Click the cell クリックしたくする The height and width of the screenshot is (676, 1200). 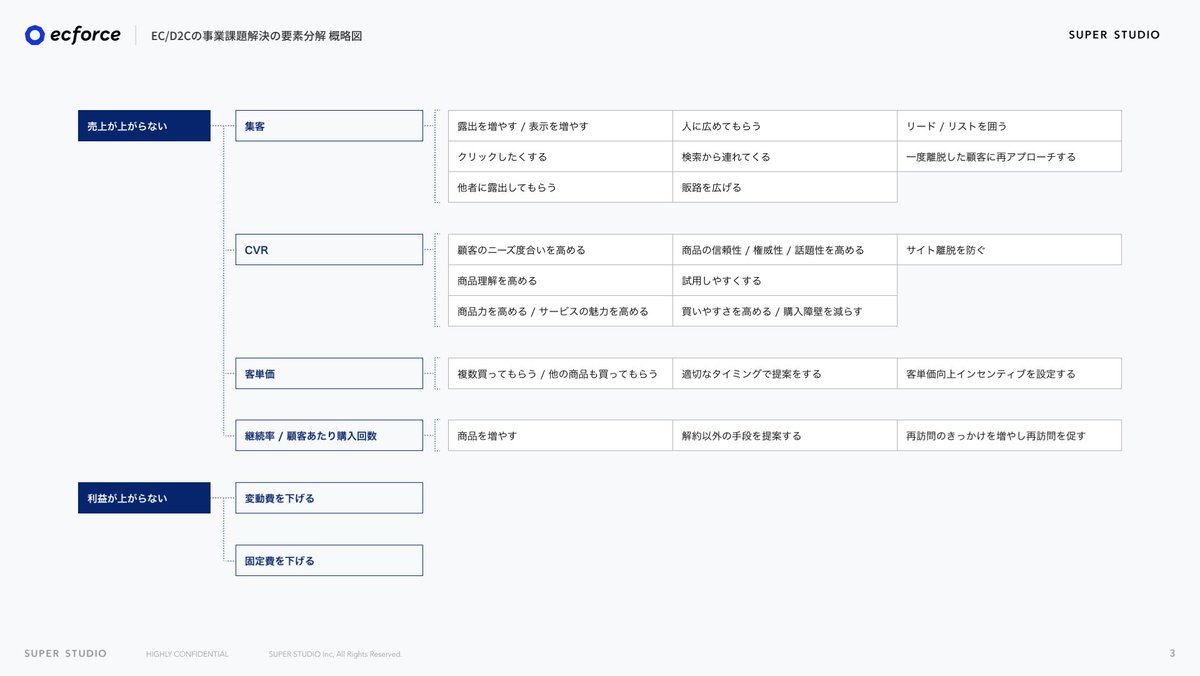(x=560, y=157)
